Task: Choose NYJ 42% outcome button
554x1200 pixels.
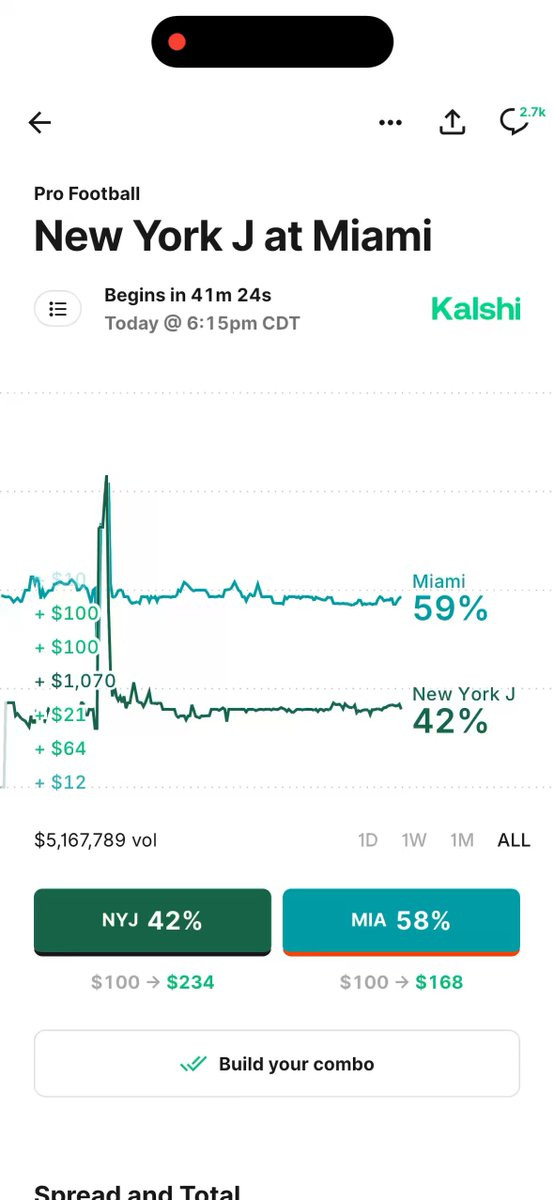Action: [152, 921]
